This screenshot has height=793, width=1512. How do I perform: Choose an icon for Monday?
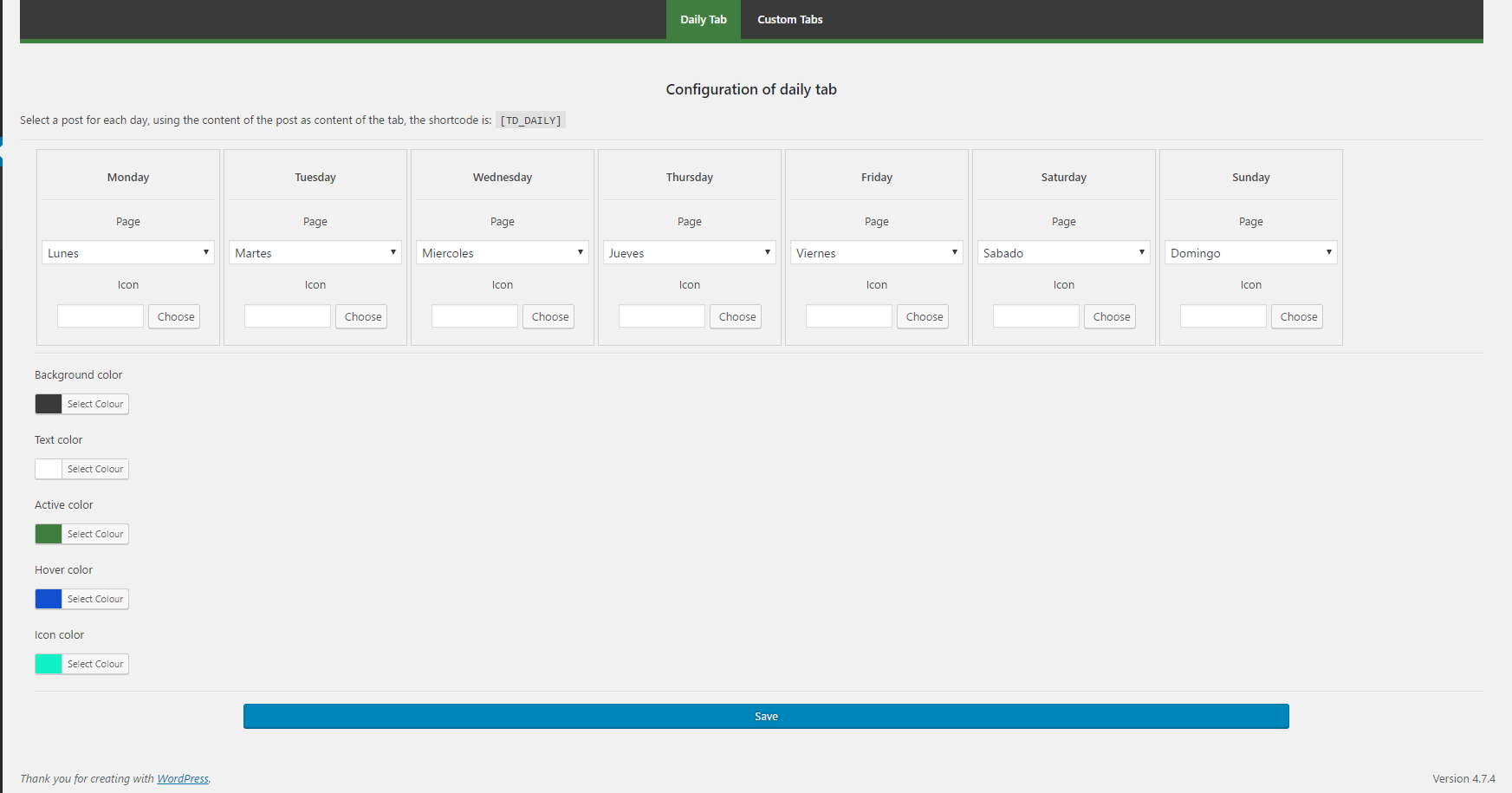175,316
